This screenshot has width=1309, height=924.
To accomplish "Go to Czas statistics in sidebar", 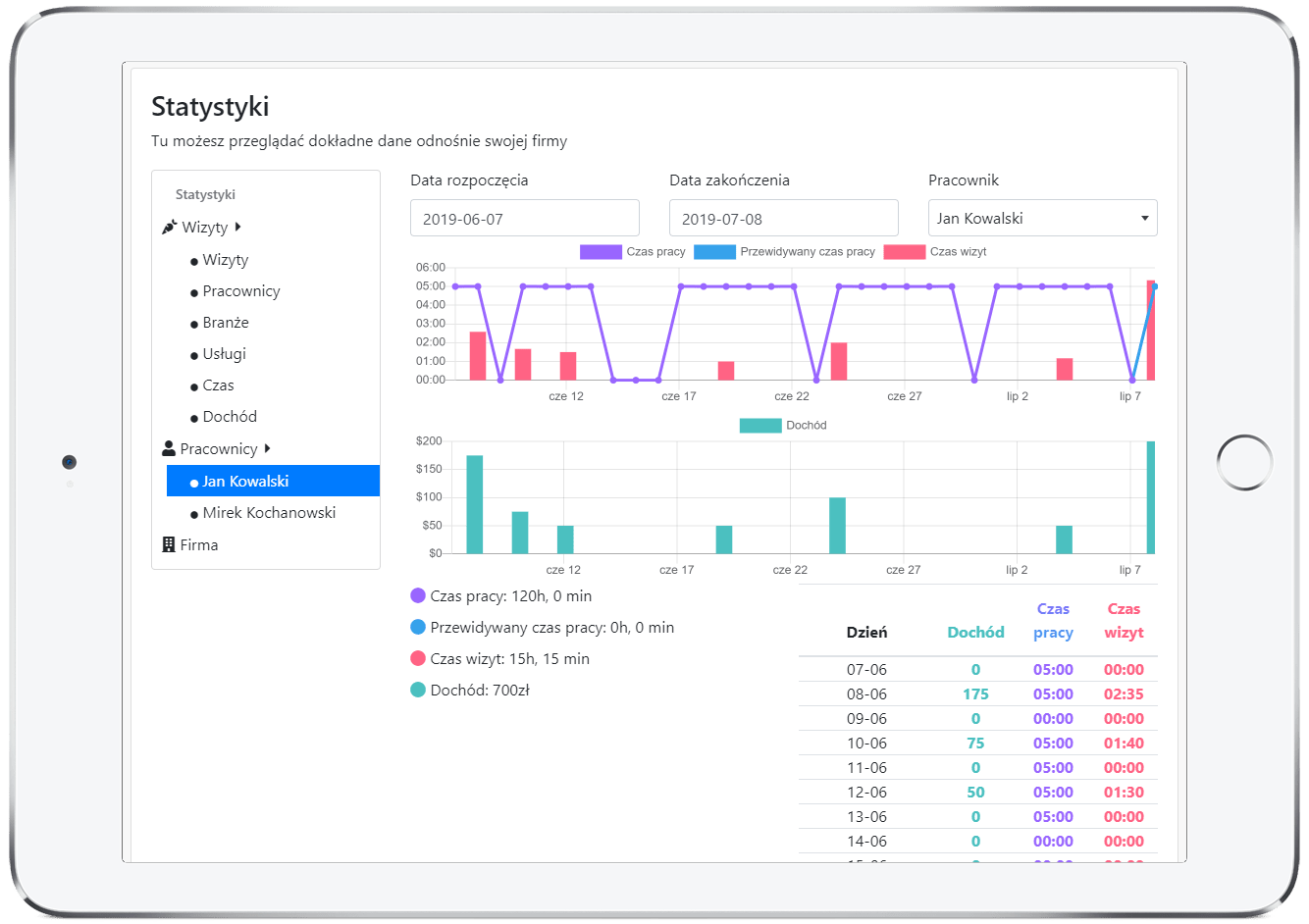I will pos(218,385).
